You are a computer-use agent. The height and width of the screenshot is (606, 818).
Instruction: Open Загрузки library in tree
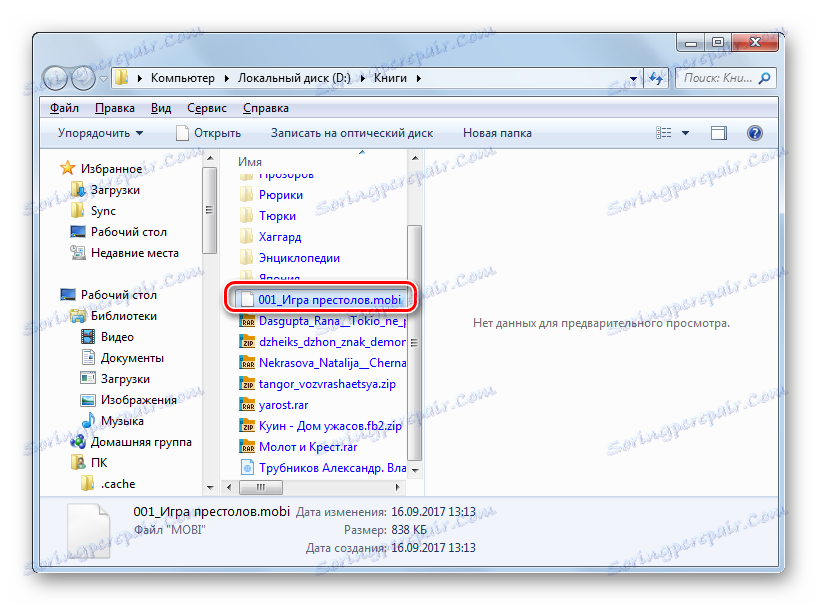125,379
